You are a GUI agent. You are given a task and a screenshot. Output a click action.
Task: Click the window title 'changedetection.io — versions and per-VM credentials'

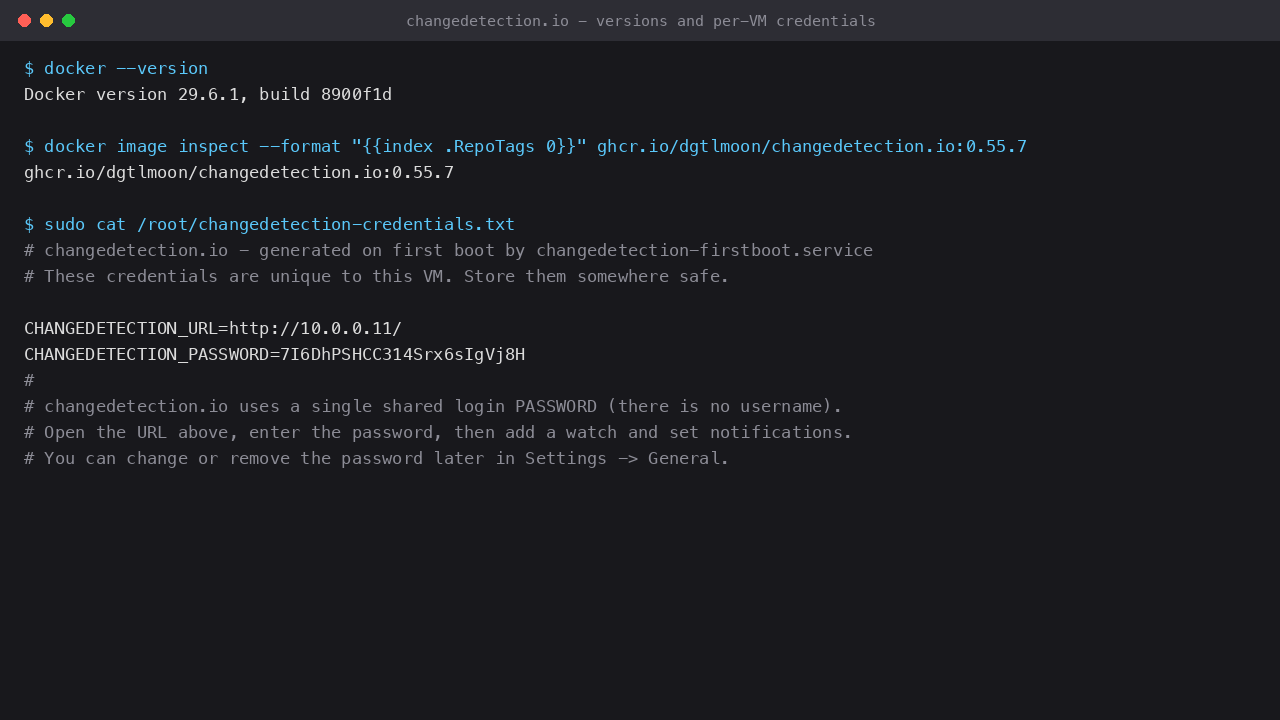(640, 20)
